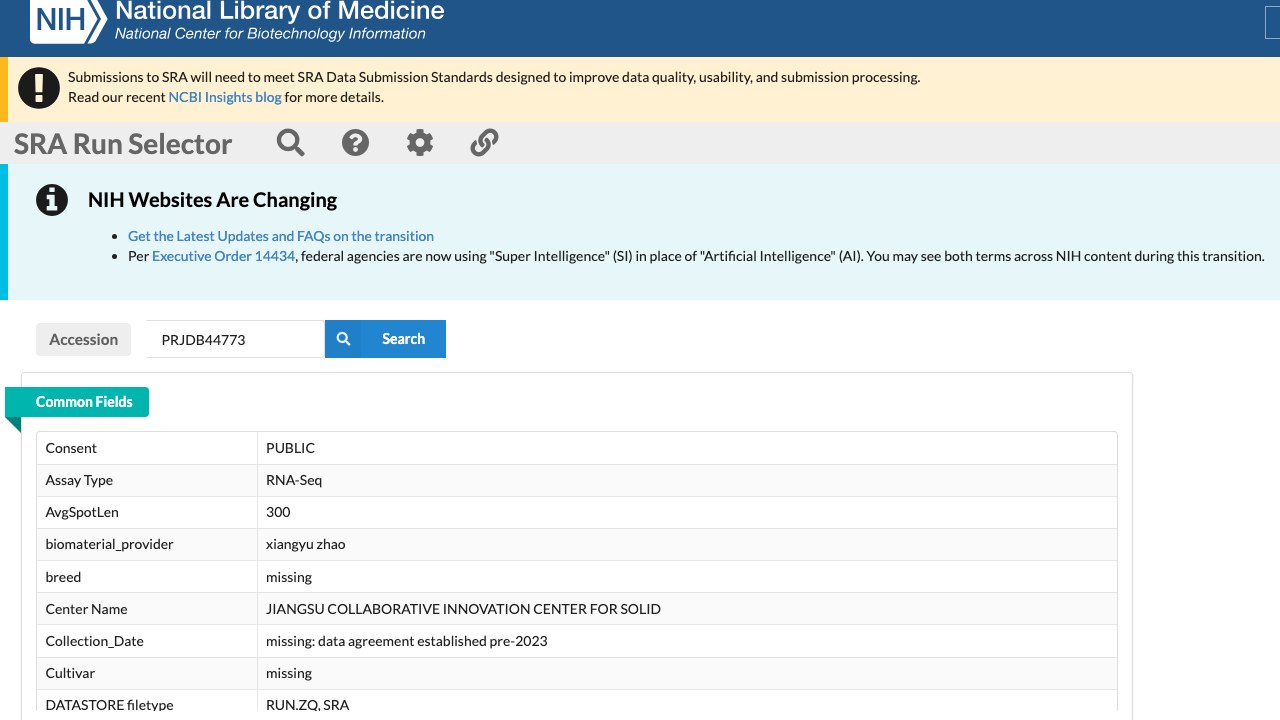Click the permalink chain icon
This screenshot has height=720, width=1280.
click(484, 143)
